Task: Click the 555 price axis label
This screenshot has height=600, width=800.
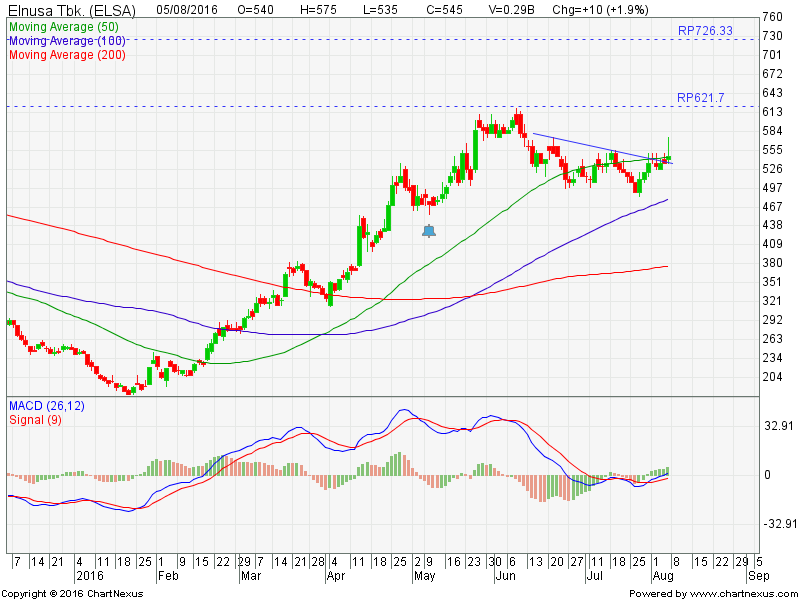Action: pos(772,149)
